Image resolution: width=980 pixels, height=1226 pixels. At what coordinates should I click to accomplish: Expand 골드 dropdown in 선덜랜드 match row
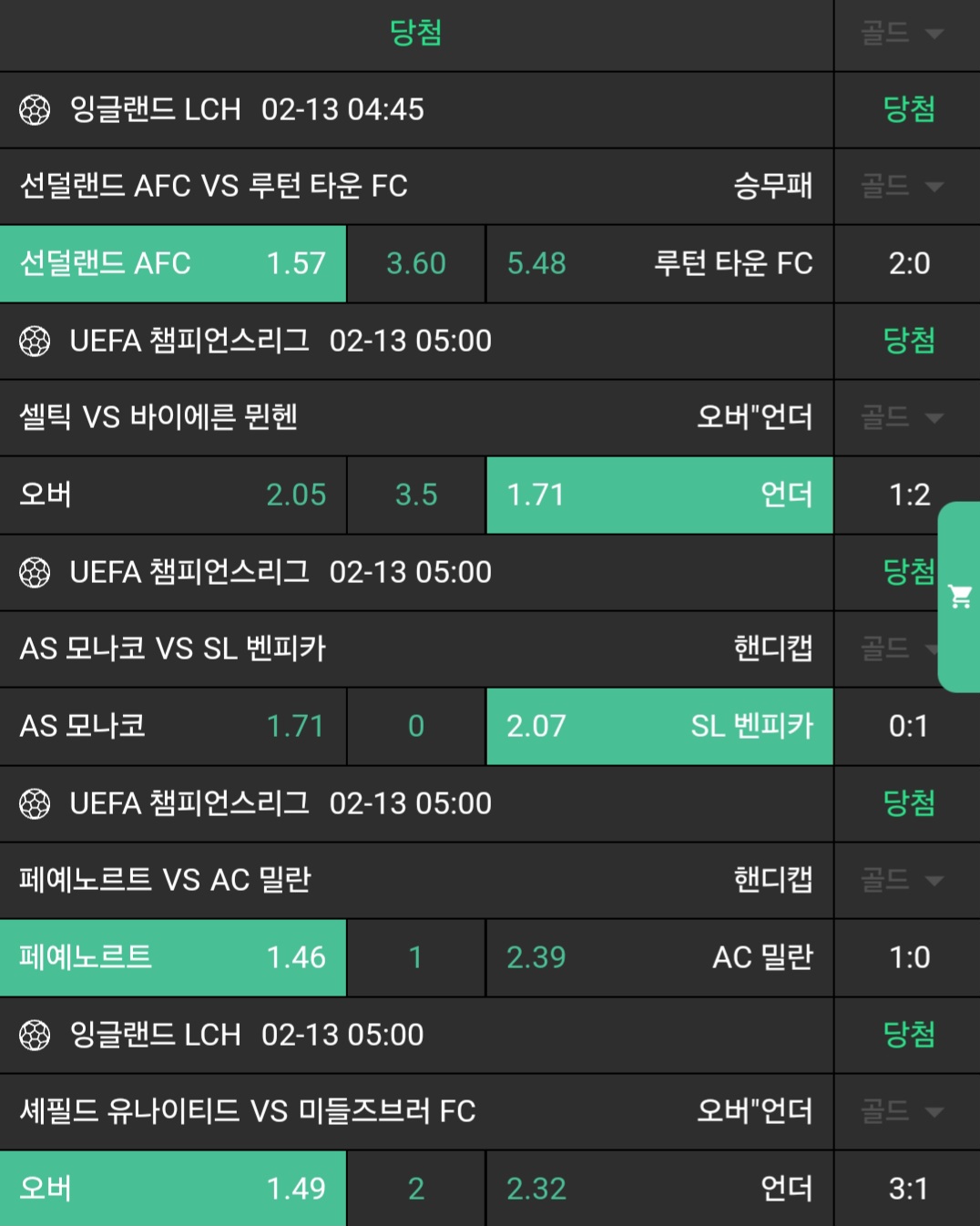[902, 187]
